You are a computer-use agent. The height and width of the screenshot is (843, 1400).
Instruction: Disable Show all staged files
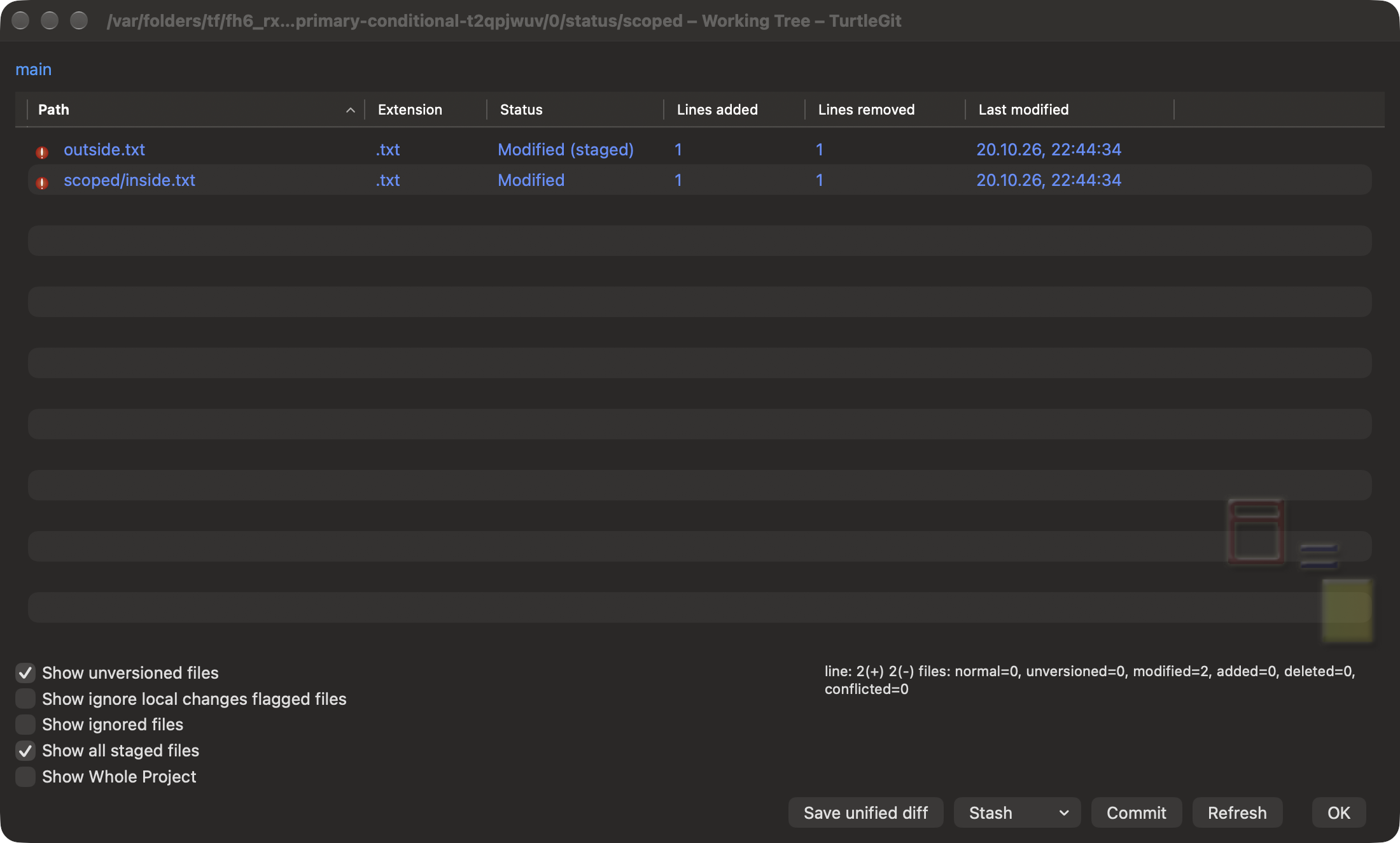(x=25, y=751)
